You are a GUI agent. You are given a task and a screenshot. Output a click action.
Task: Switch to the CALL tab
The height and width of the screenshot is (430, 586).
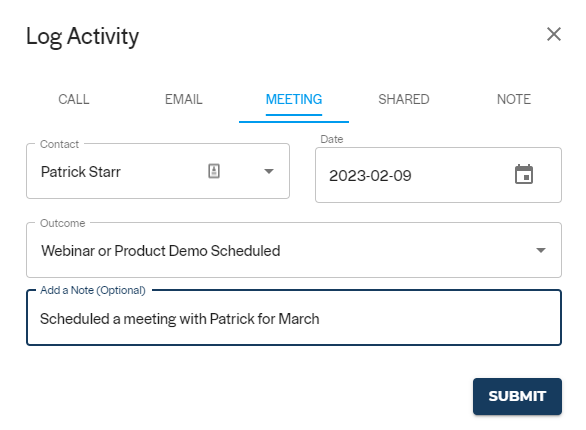click(x=74, y=99)
